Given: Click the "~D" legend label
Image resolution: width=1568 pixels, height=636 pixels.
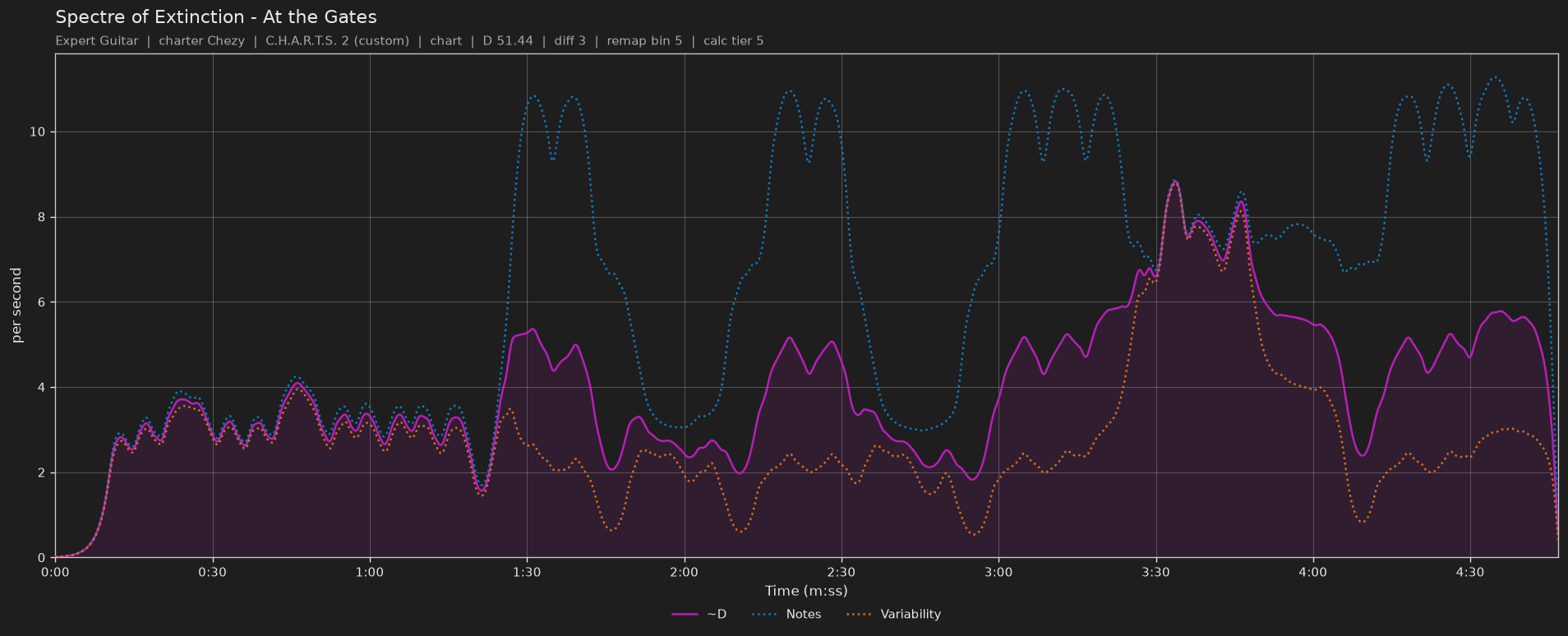Looking at the screenshot, I should (717, 615).
